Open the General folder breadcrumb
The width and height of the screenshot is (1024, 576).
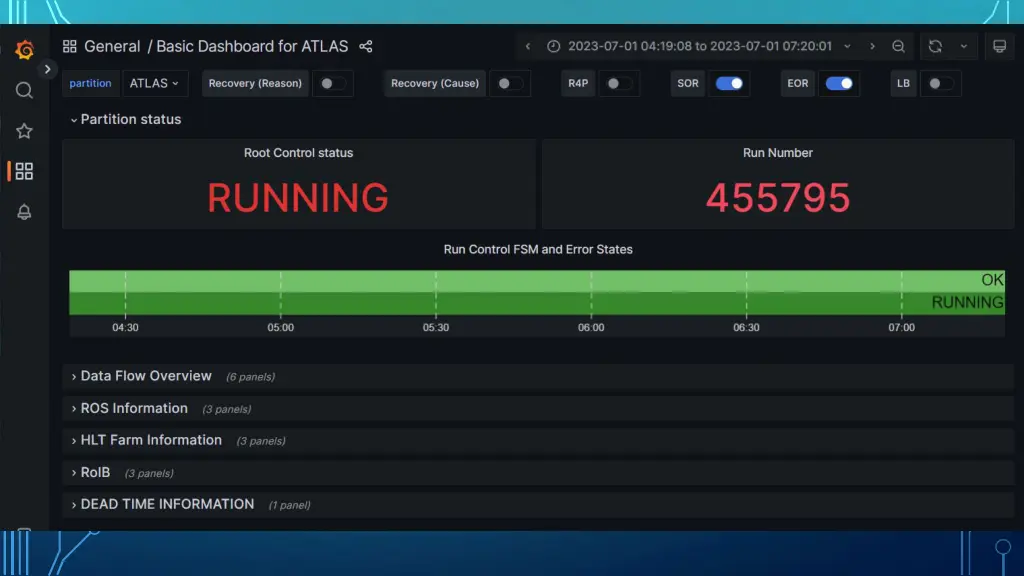click(112, 46)
